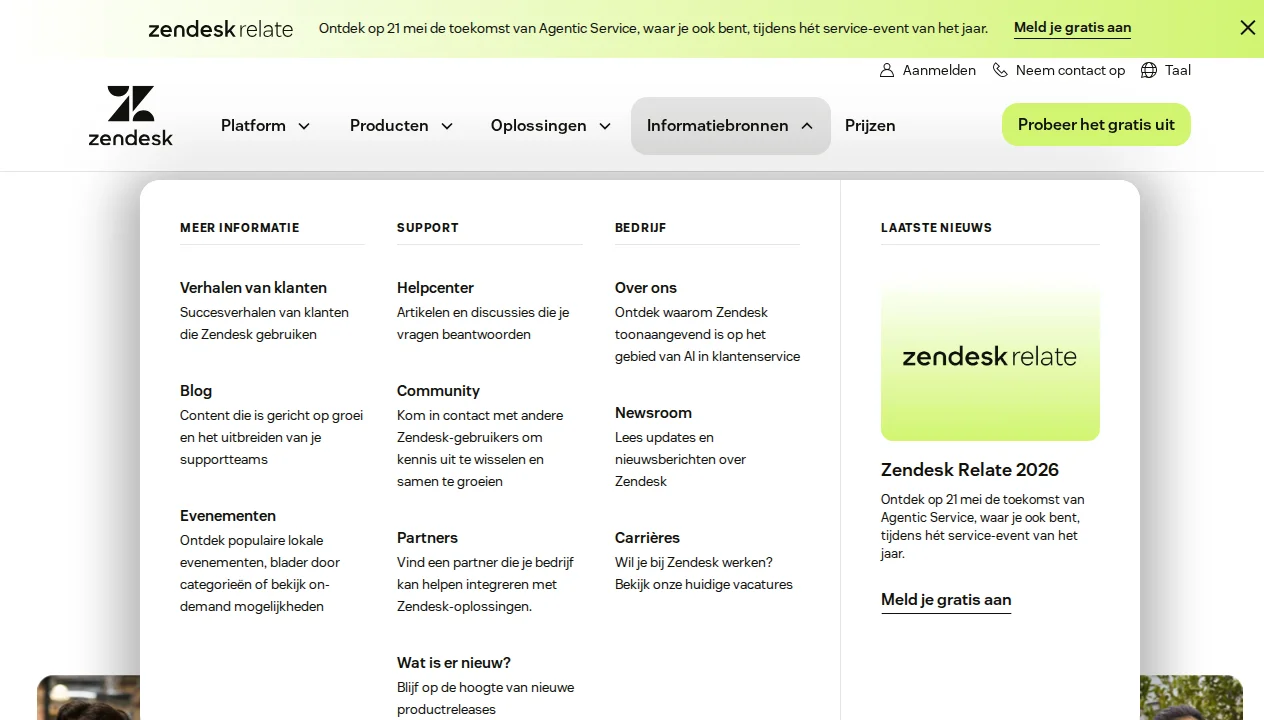Select Prijzen in the navigation bar
Viewport: 1264px width, 720px height.
(x=869, y=125)
